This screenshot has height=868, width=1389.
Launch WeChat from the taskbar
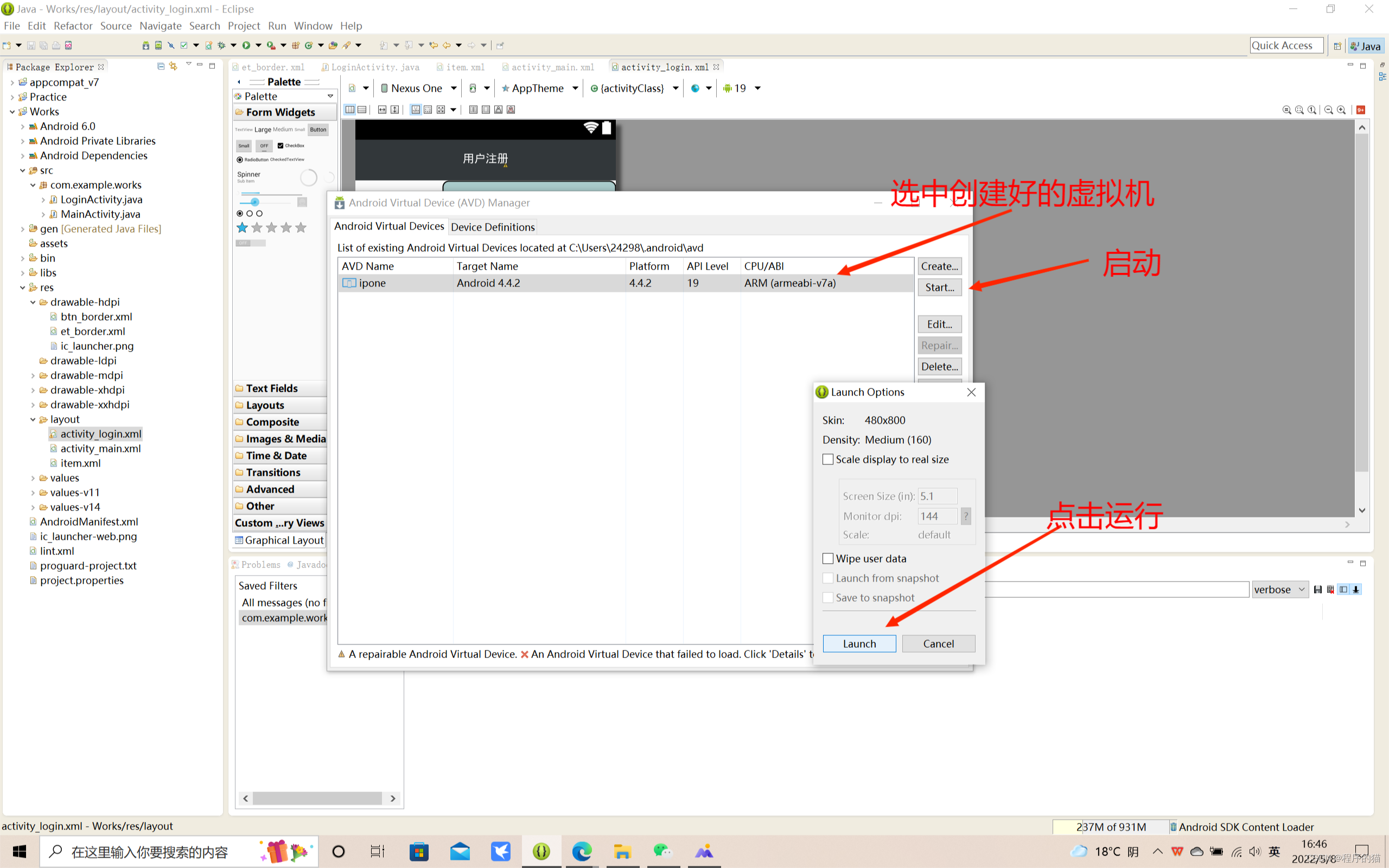coord(662,851)
